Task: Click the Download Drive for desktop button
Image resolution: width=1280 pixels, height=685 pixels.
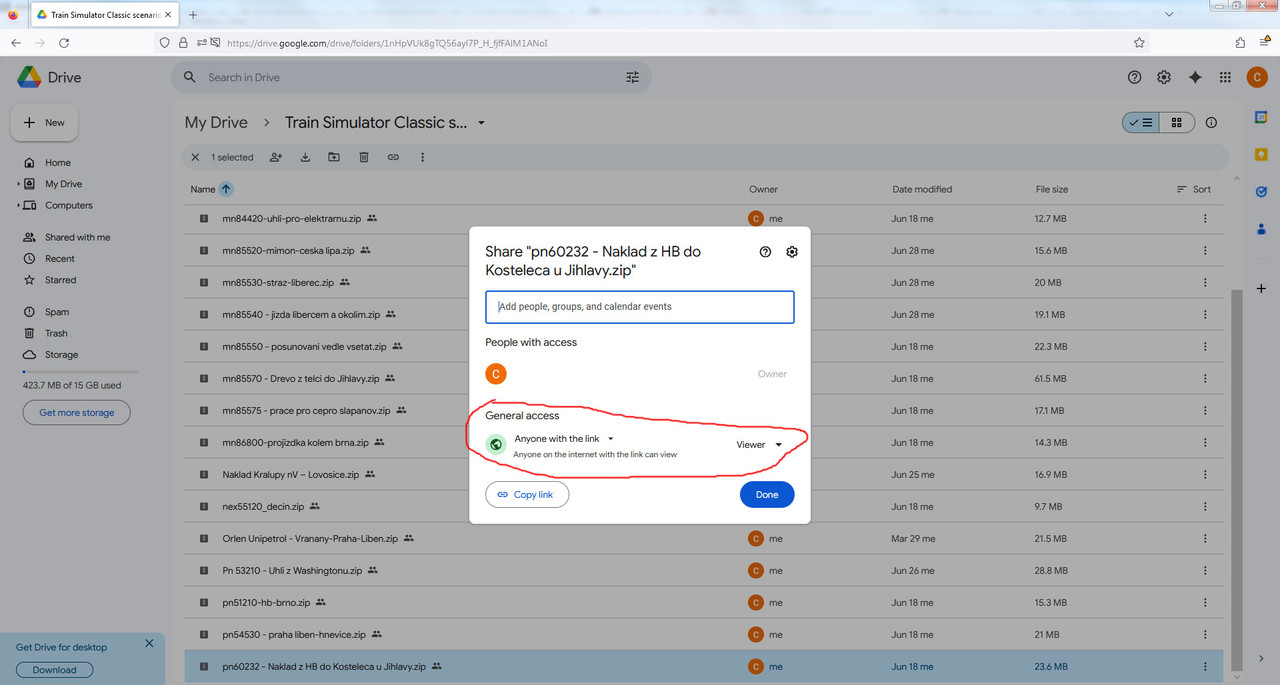Action: coord(54,670)
